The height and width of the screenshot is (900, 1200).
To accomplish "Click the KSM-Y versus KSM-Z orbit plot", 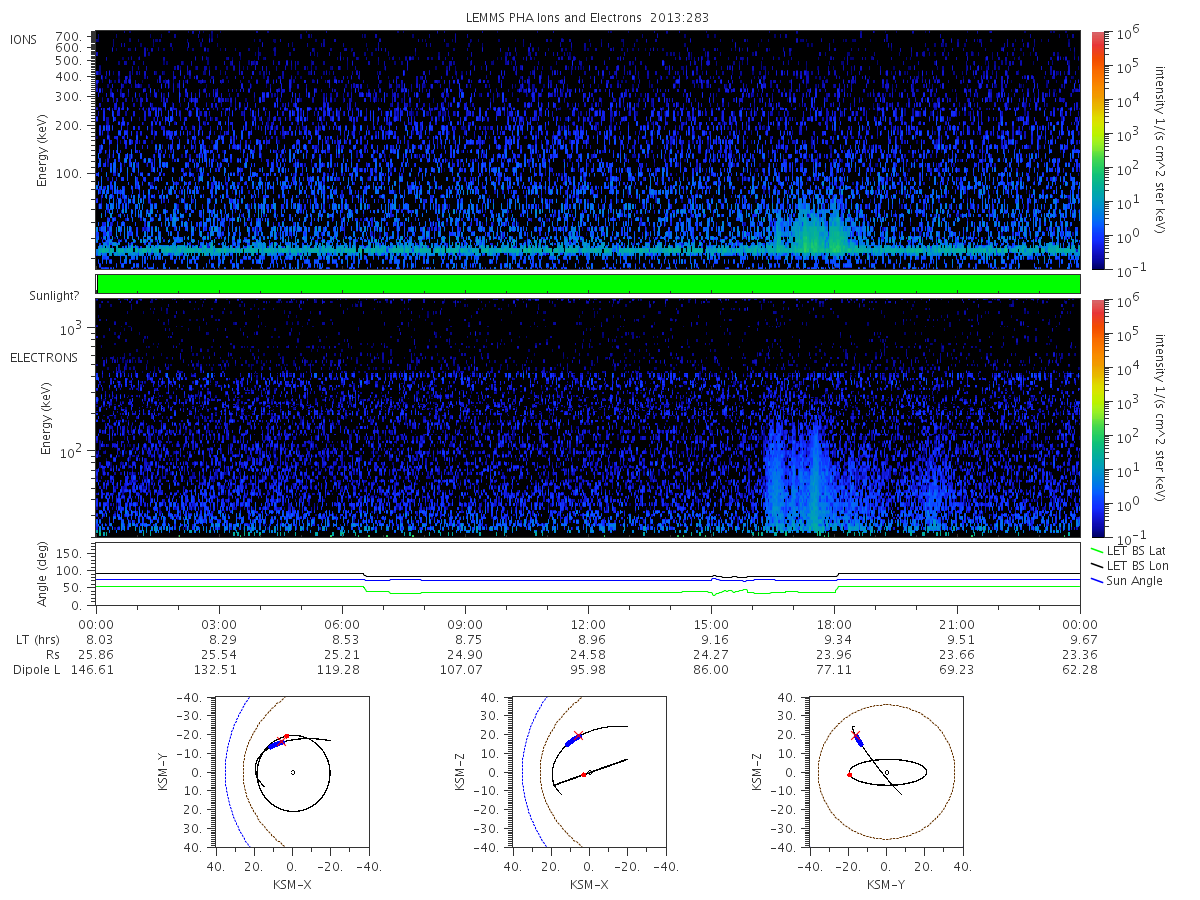I will [x=886, y=772].
